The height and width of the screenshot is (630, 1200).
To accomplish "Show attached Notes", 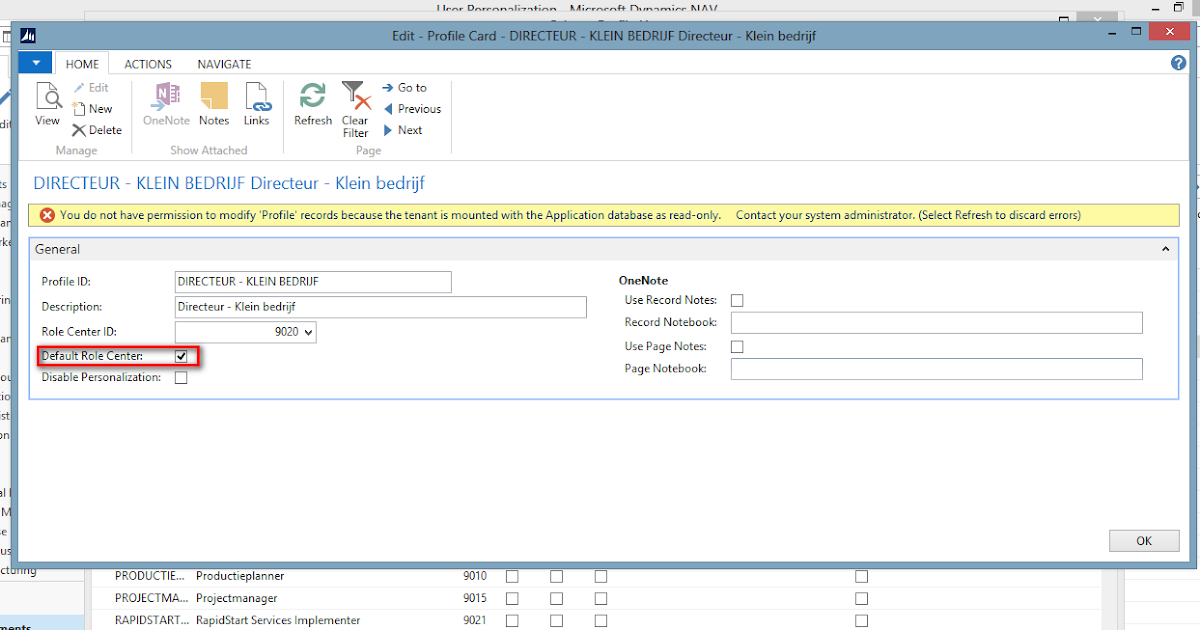I will pyautogui.click(x=214, y=105).
